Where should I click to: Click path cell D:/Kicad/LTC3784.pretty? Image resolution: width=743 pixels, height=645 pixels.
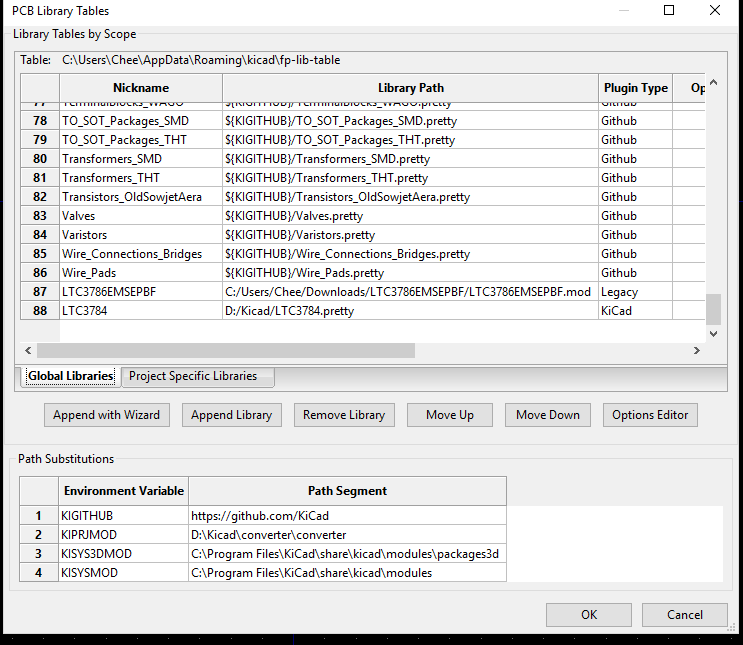(x=410, y=310)
